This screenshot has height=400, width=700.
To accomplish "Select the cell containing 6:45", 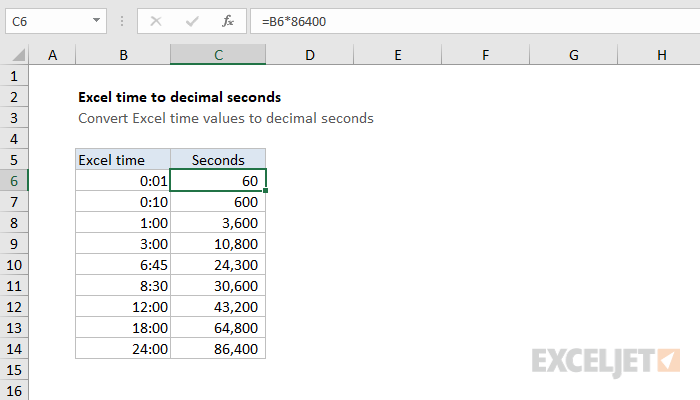I will (123, 265).
